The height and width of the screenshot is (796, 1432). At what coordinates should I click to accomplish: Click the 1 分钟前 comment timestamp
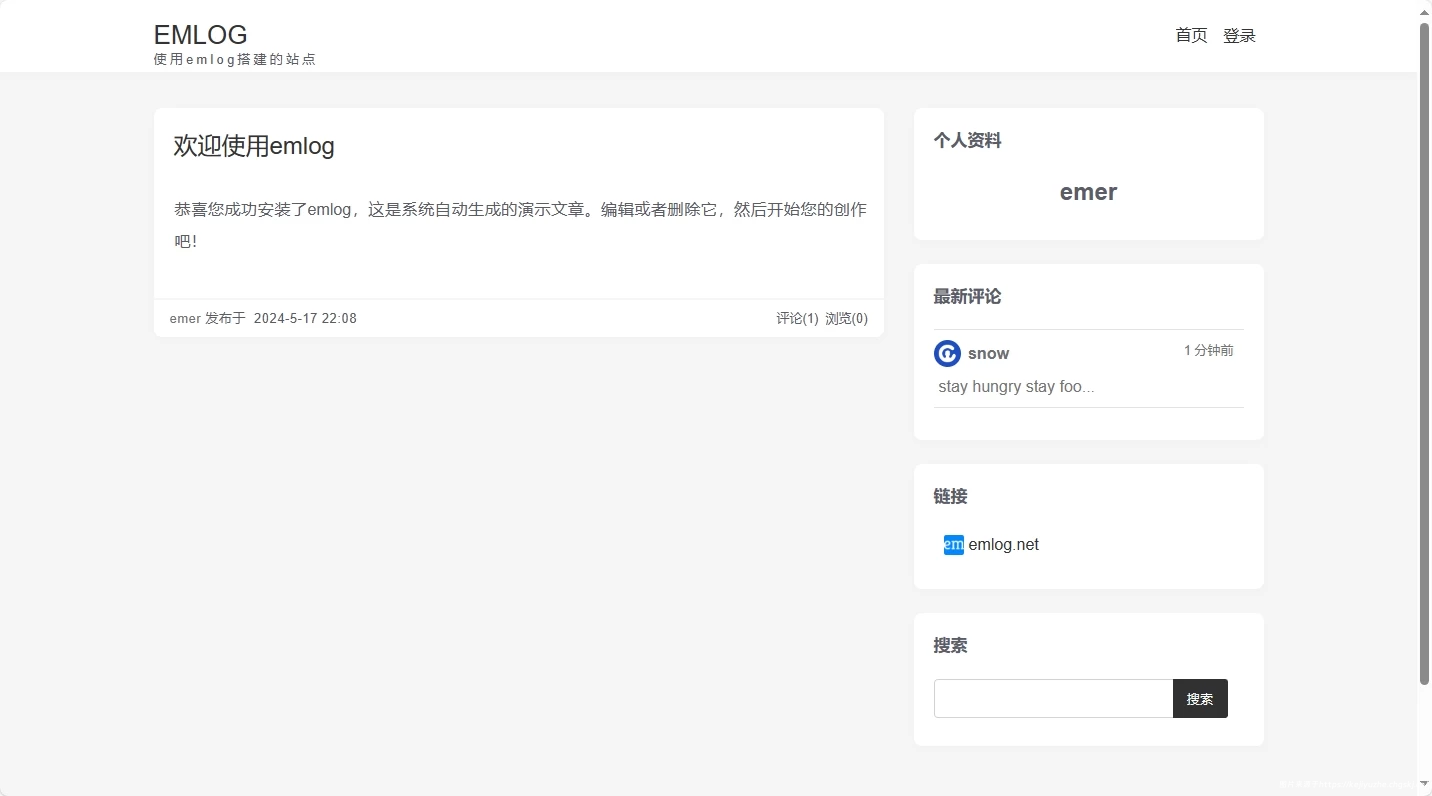[x=1208, y=351]
